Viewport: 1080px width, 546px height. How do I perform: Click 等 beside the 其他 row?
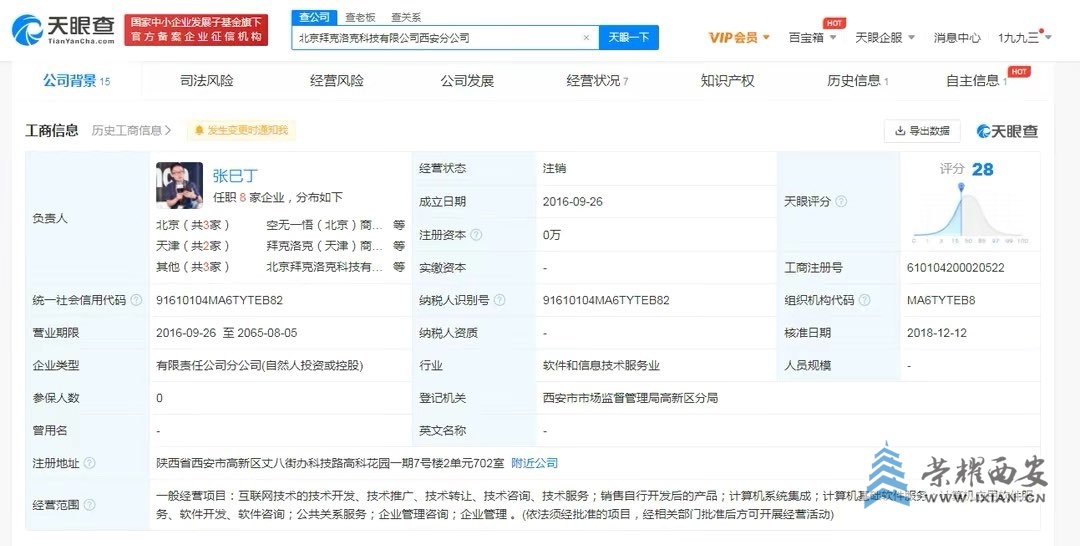click(x=399, y=266)
